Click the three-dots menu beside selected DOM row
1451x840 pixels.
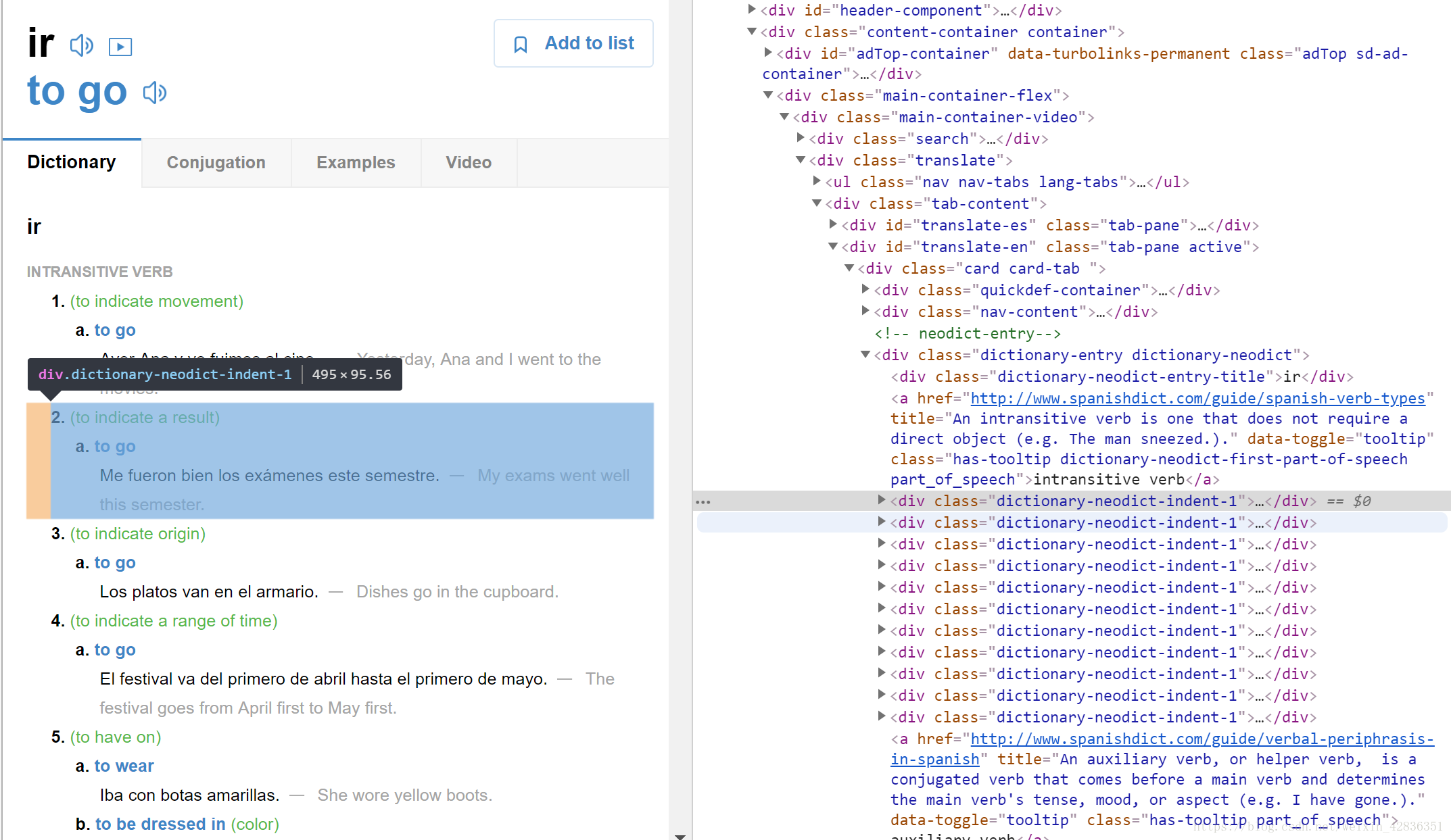coord(703,502)
